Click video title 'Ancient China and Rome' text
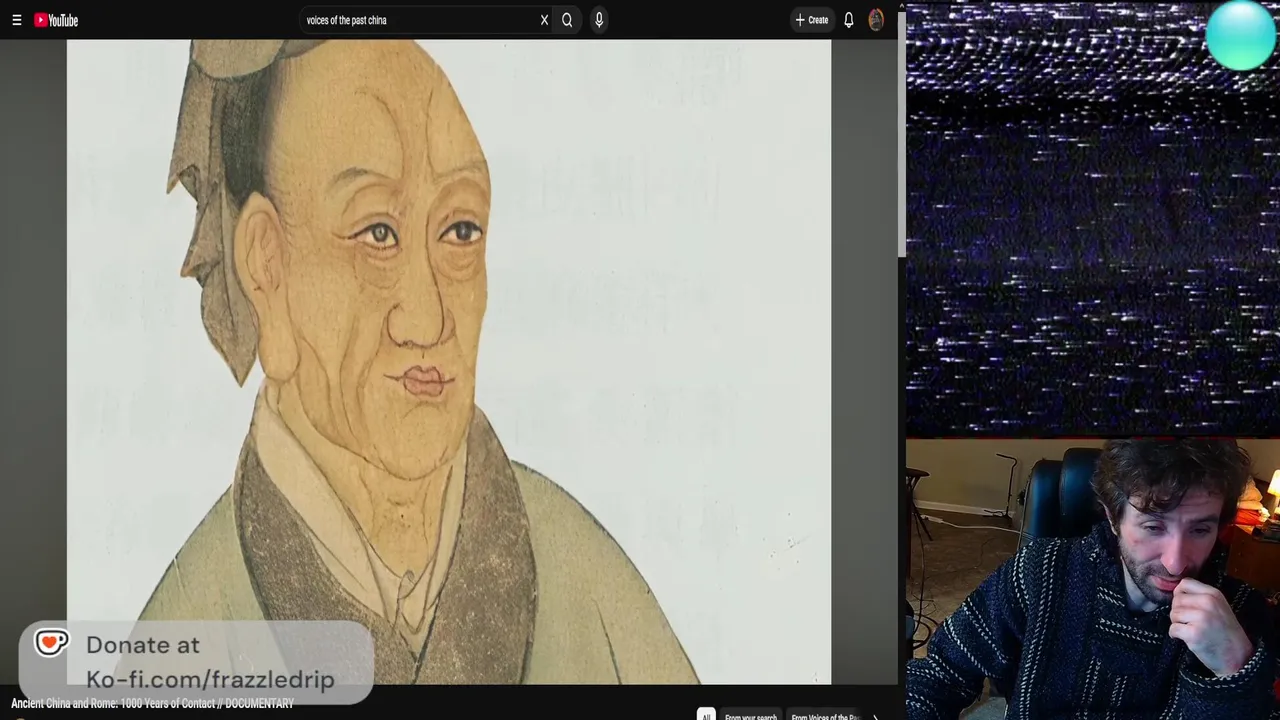 [x=152, y=704]
